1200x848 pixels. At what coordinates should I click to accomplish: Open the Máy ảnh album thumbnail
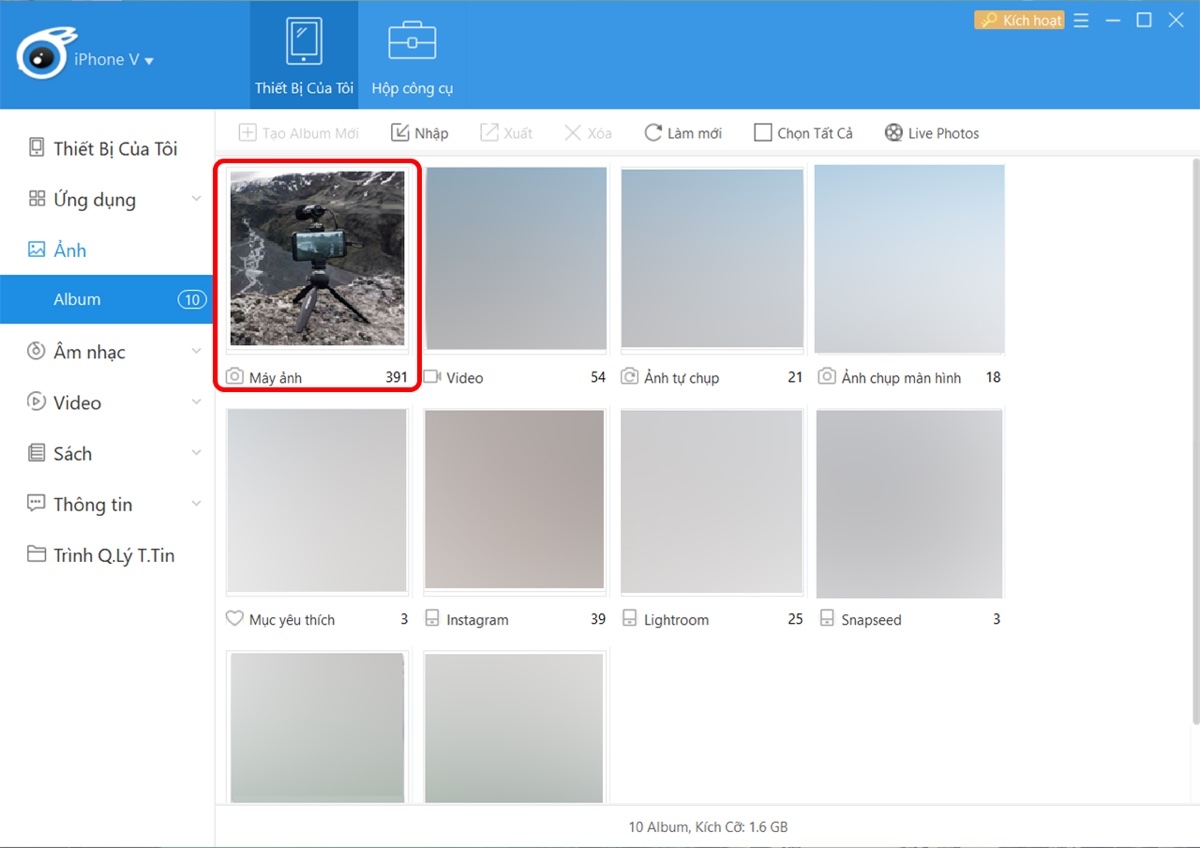coord(318,258)
